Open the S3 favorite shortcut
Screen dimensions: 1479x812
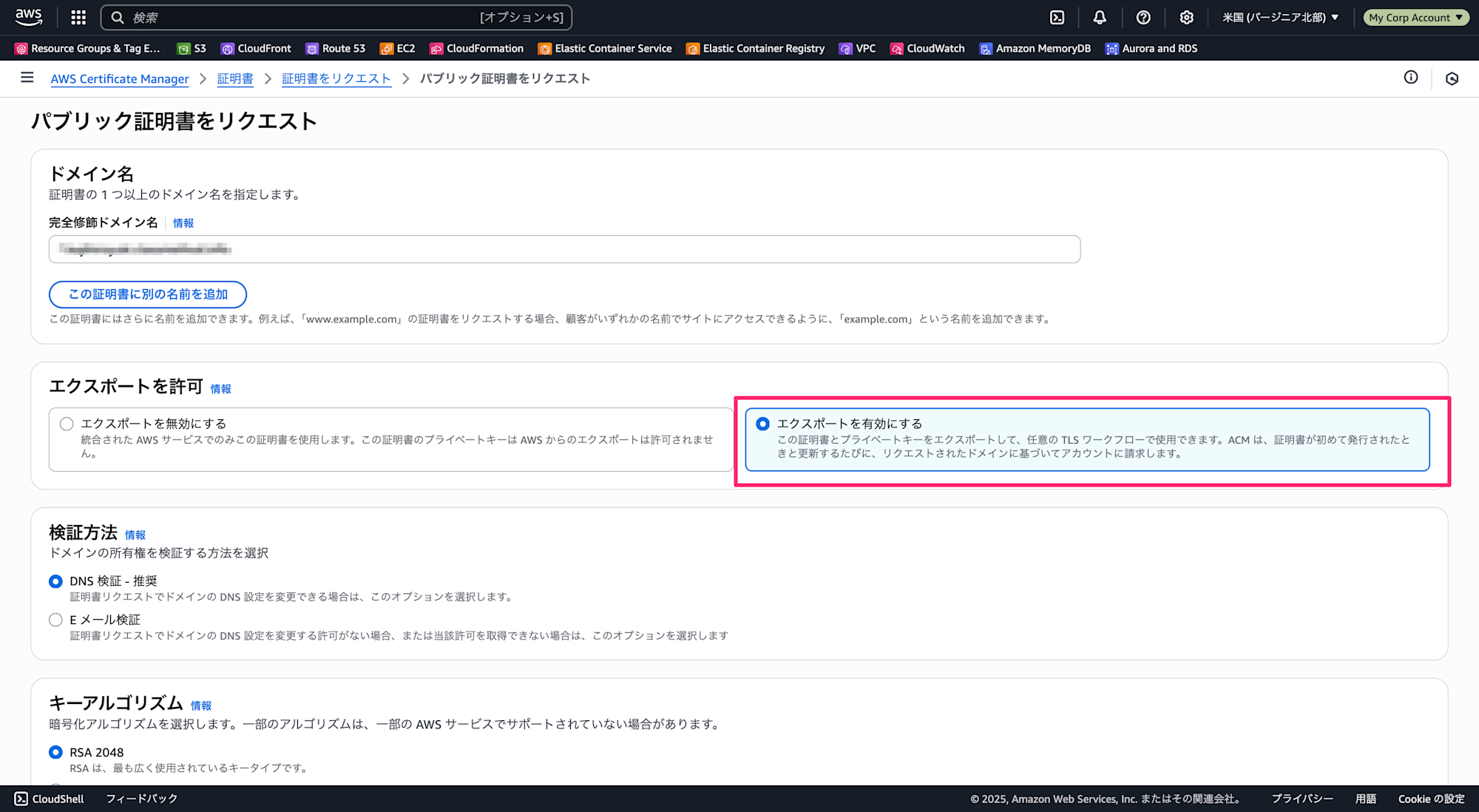click(192, 49)
